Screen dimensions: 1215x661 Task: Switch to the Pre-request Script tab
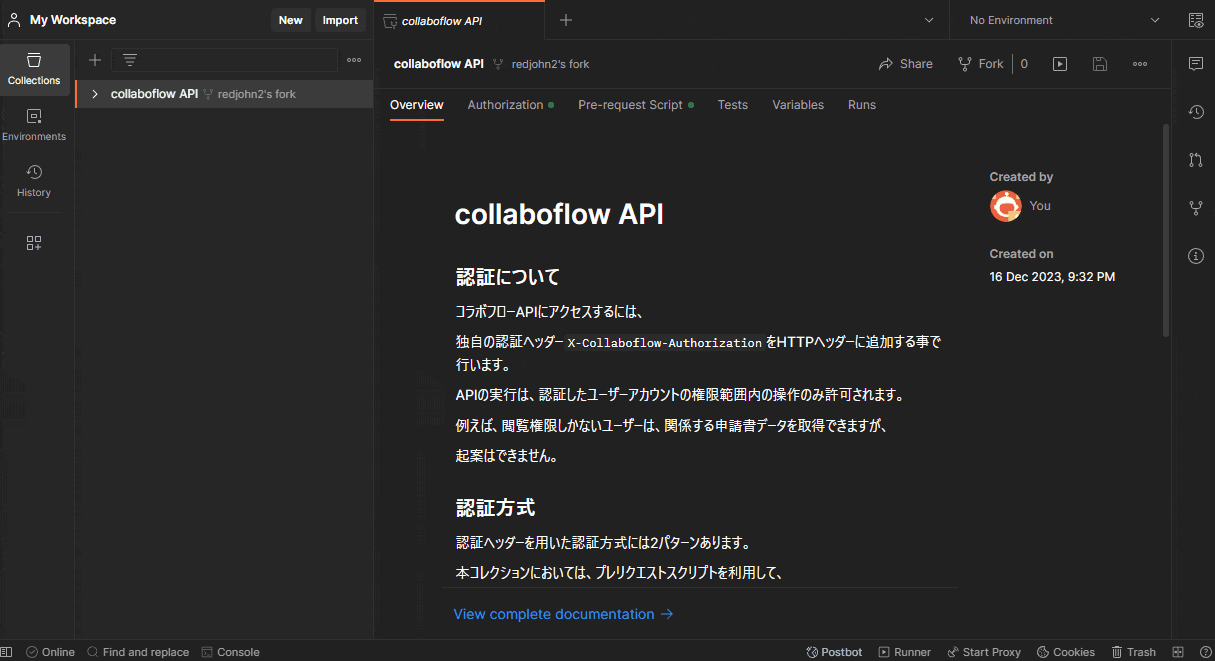(635, 105)
